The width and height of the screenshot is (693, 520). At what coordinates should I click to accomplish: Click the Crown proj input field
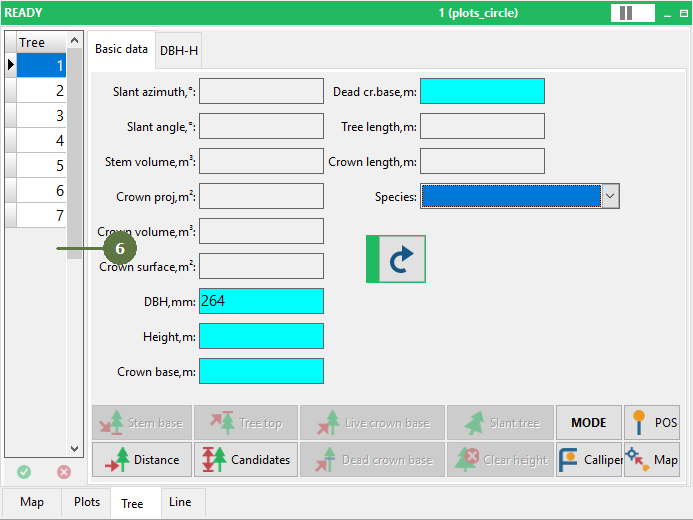[x=261, y=196]
